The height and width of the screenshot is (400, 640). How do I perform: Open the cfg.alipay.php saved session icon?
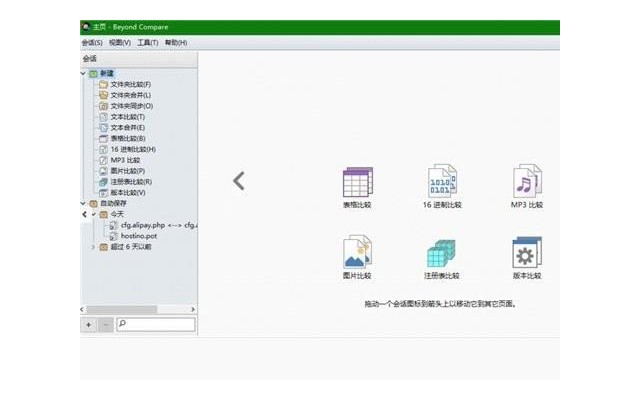point(113,225)
